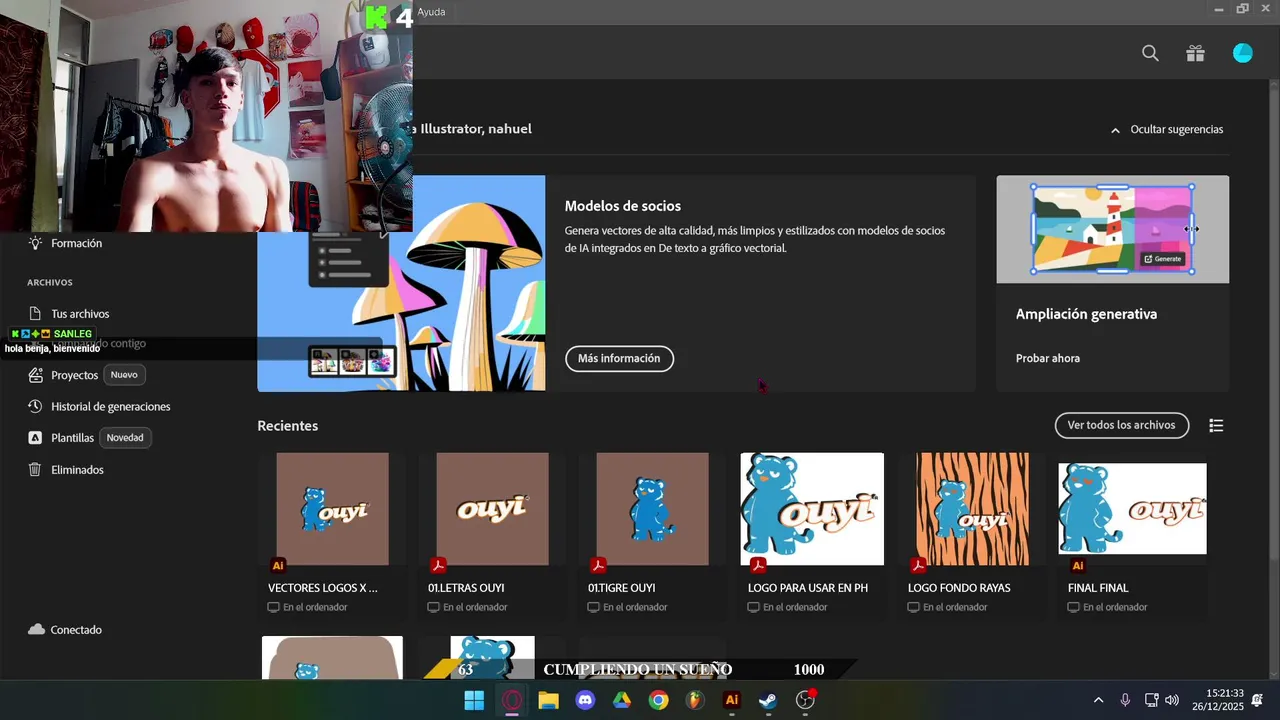Click Ver todos los archivos button

(1121, 425)
